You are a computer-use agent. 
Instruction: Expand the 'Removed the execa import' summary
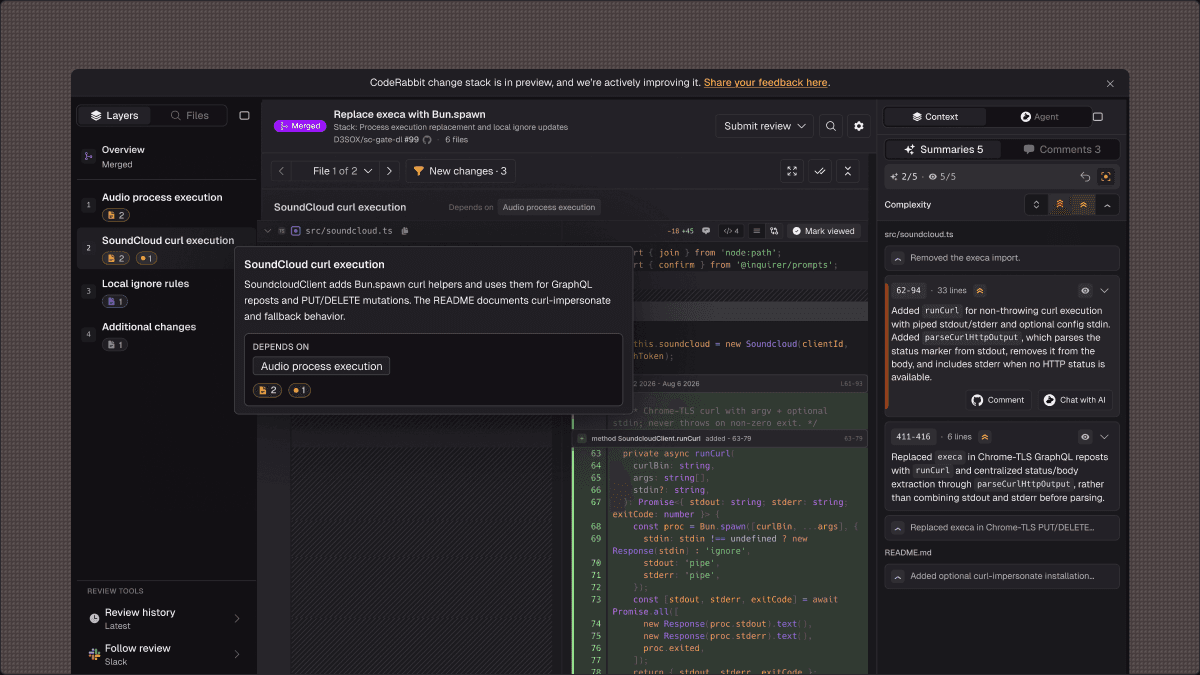1002,258
